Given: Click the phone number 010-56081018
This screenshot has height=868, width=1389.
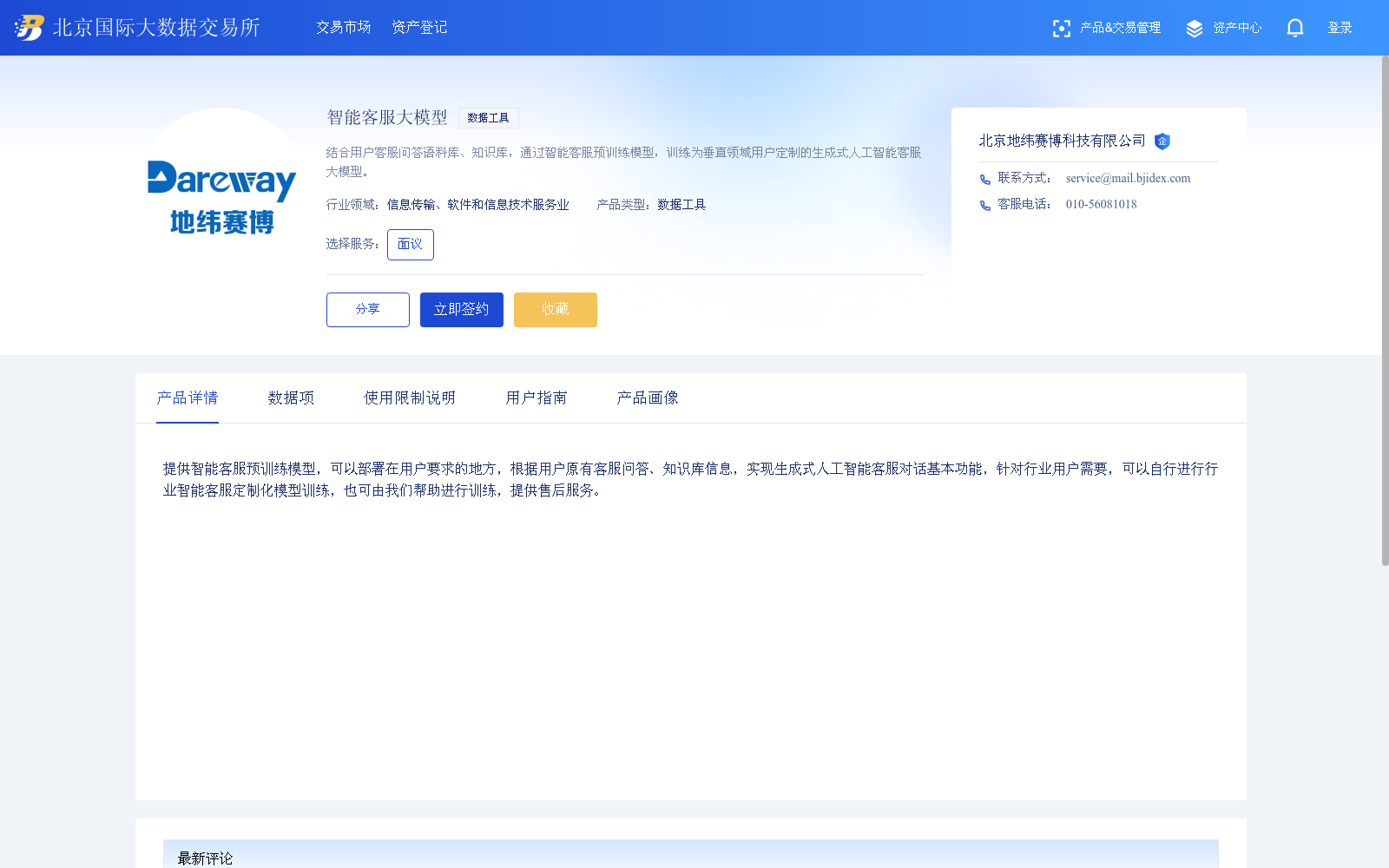Looking at the screenshot, I should pos(1101,205).
